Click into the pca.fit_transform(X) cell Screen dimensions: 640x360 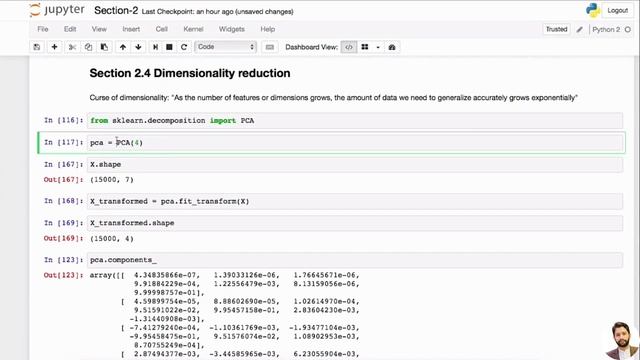[355, 201]
